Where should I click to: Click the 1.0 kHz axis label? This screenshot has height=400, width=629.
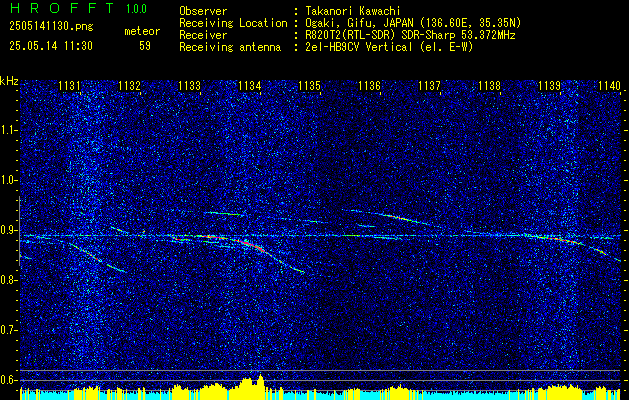pos(8,180)
